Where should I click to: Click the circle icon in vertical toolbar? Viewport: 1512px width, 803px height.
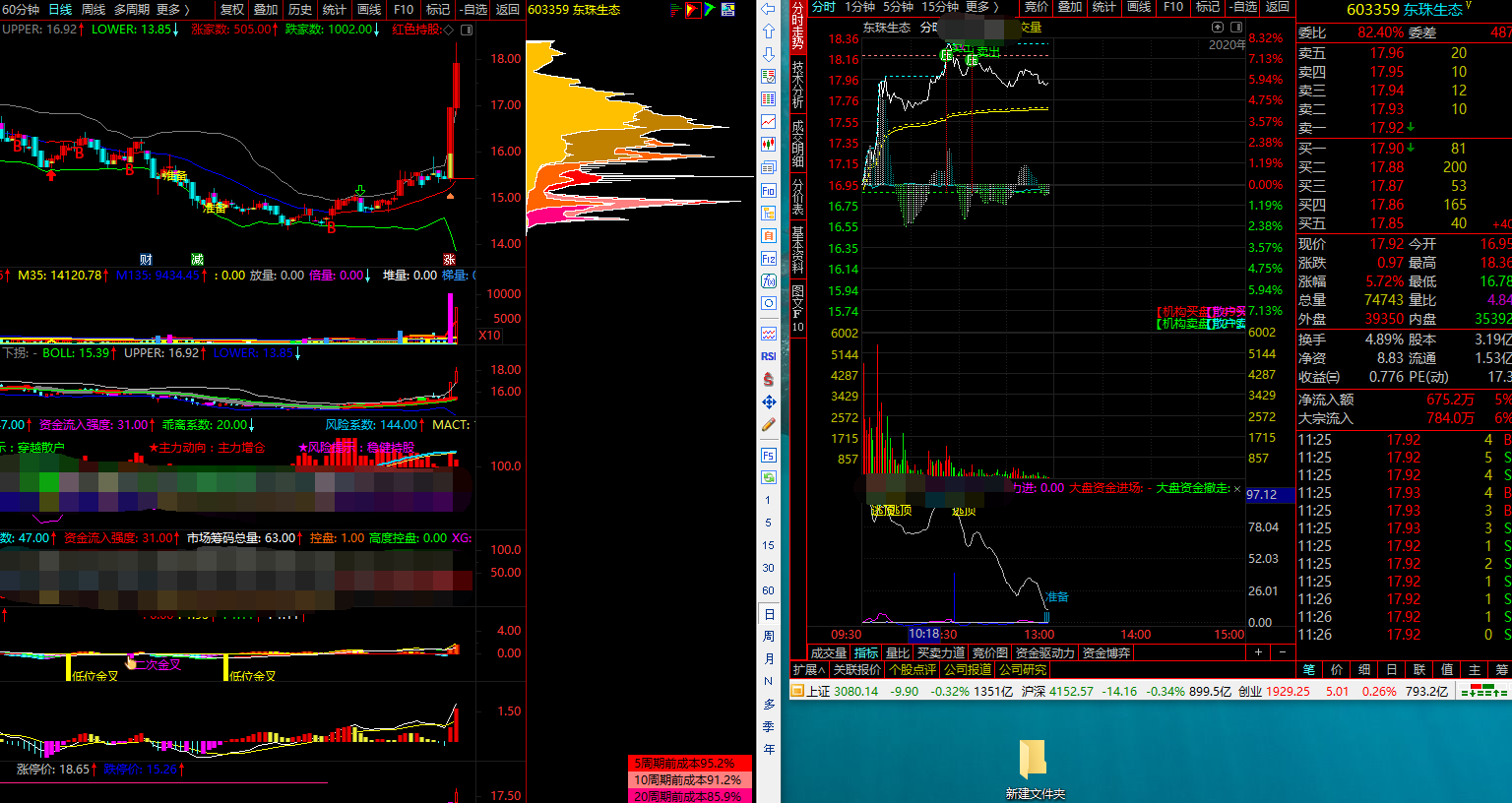pos(769,303)
